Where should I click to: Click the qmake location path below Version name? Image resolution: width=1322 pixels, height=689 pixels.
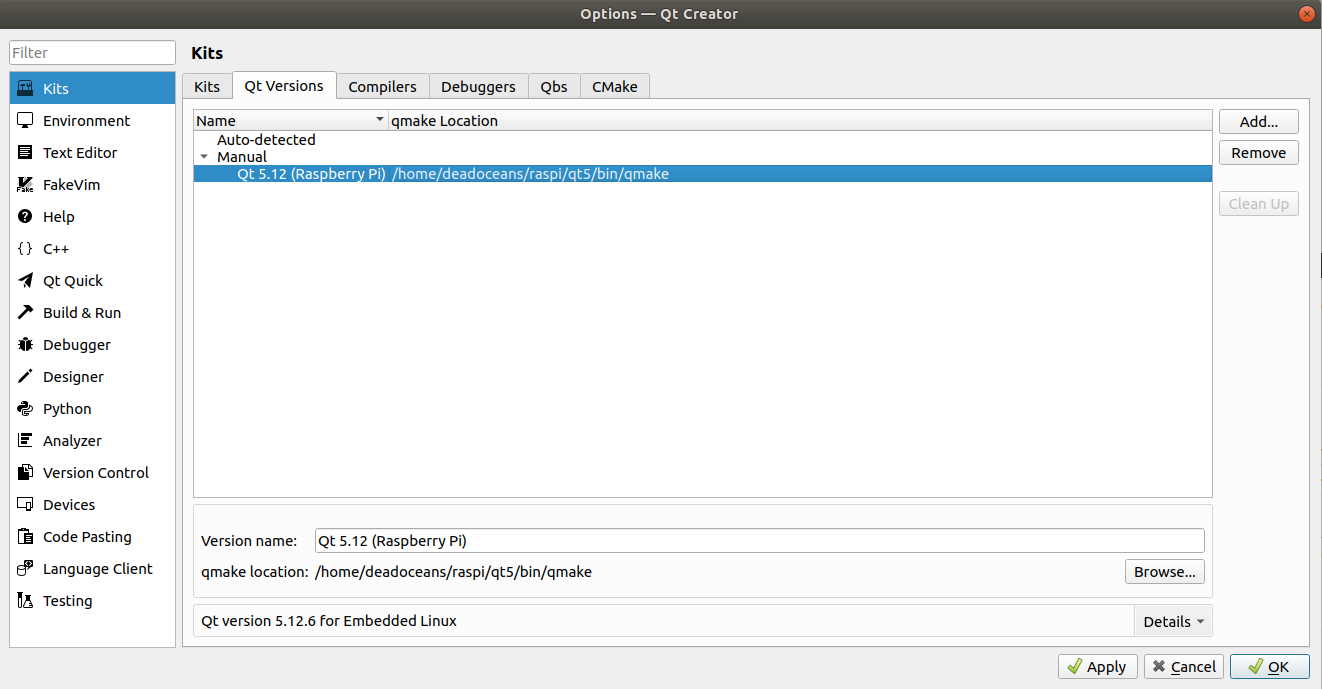(x=454, y=572)
